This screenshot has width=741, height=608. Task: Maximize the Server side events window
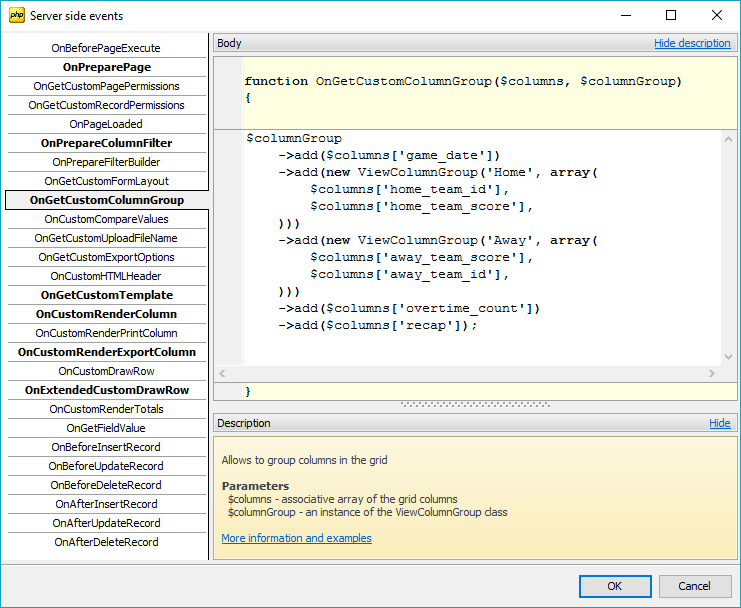pos(671,16)
